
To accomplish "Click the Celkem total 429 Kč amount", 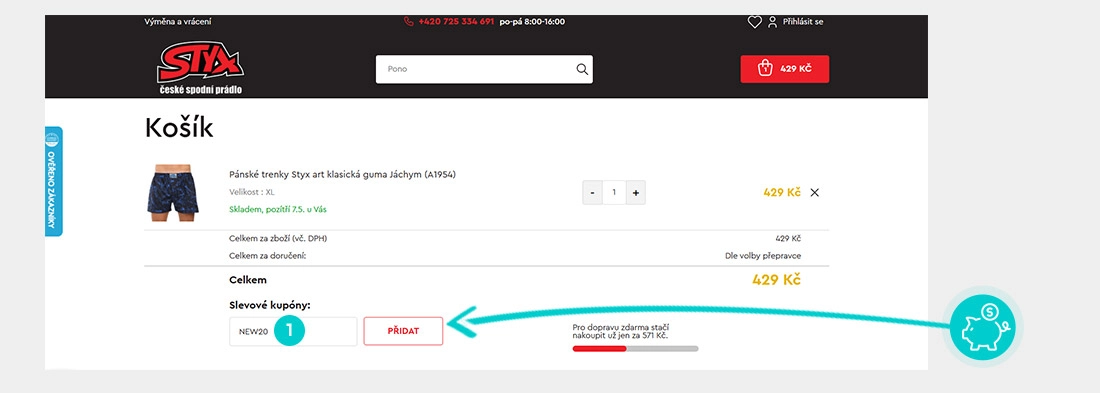I will click(x=776, y=280).
